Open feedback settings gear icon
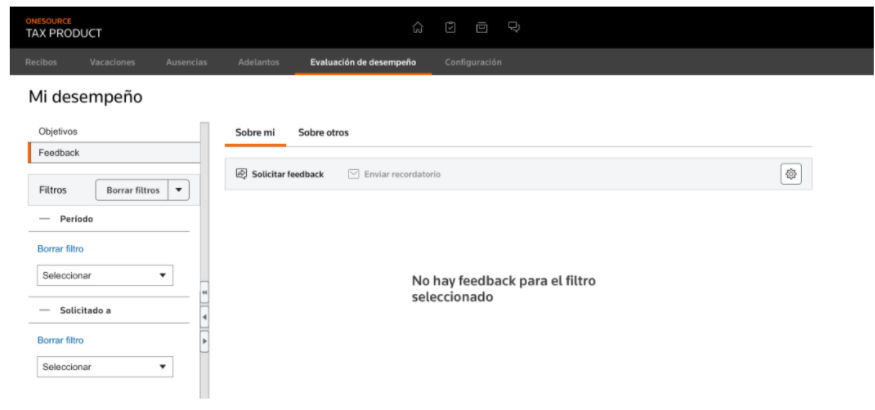Screen dimensions: 875x410 pyautogui.click(x=791, y=174)
